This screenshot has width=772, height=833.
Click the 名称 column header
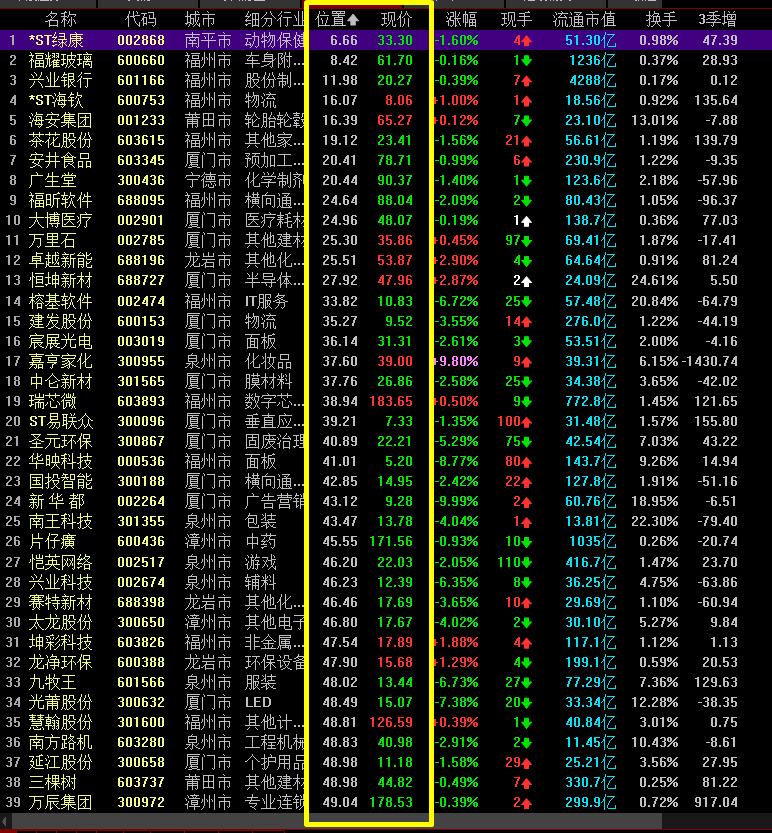pyautogui.click(x=61, y=20)
